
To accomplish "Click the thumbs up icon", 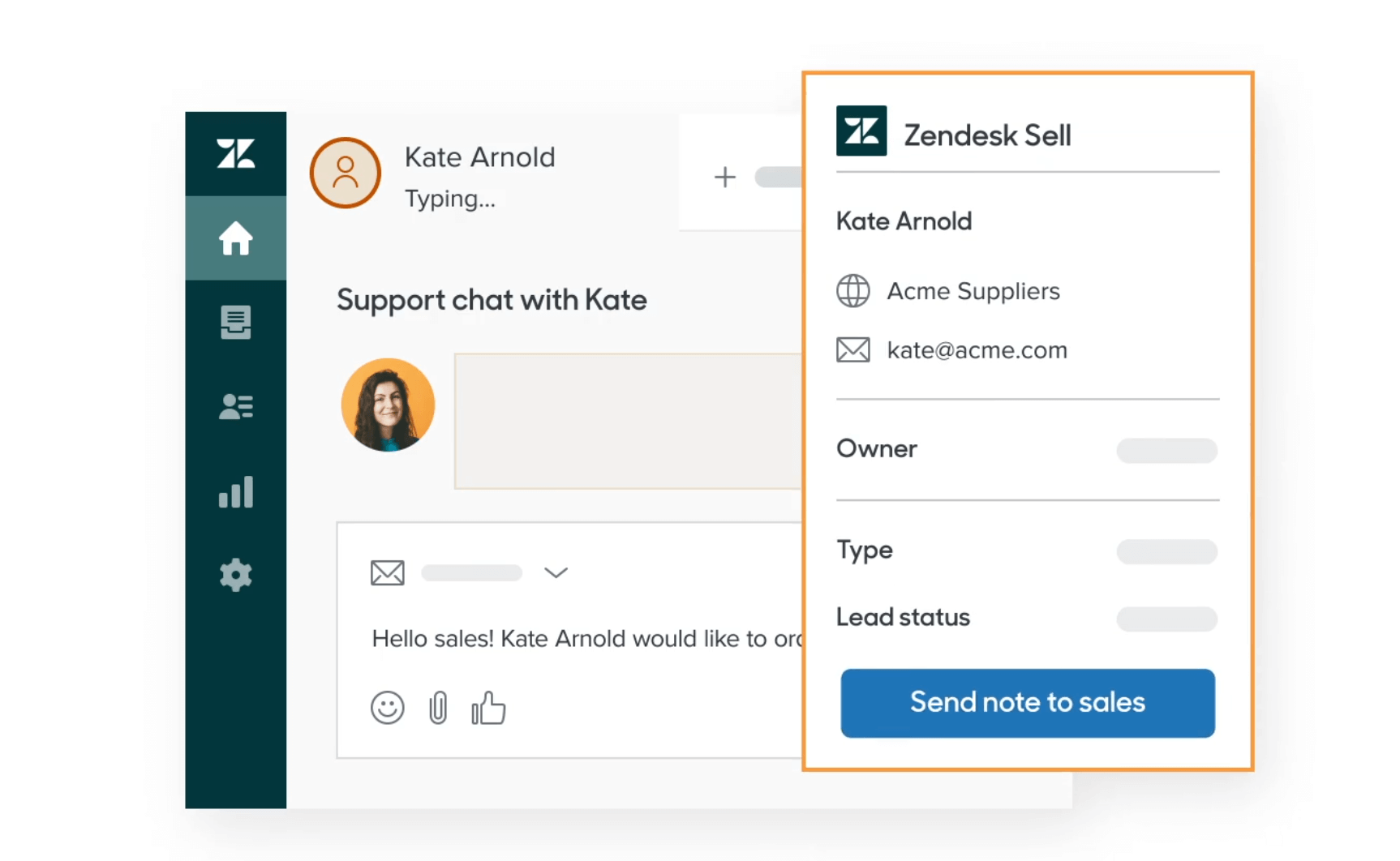I will tap(488, 708).
